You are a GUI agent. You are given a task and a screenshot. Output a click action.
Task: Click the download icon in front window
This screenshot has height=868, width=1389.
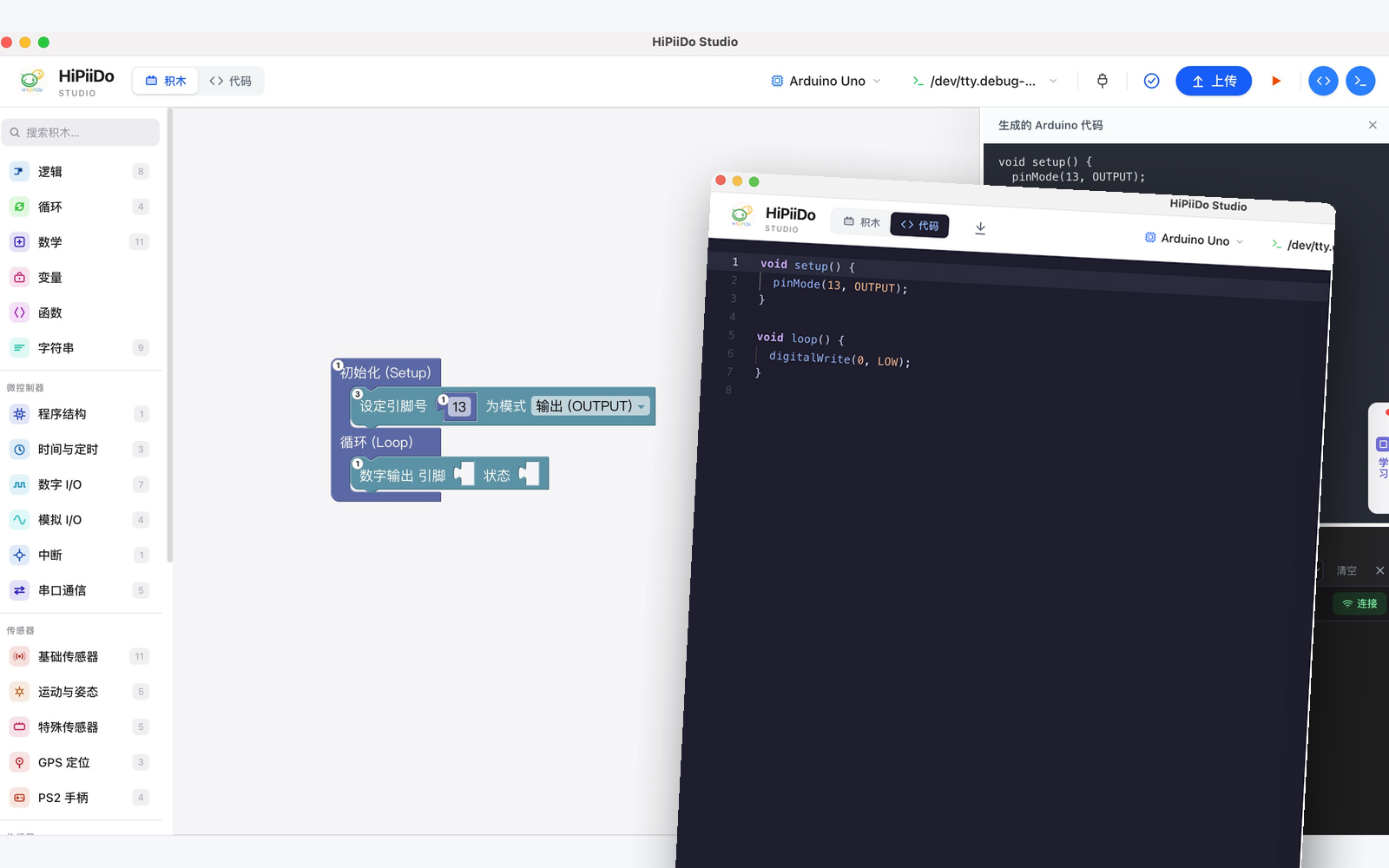click(980, 228)
